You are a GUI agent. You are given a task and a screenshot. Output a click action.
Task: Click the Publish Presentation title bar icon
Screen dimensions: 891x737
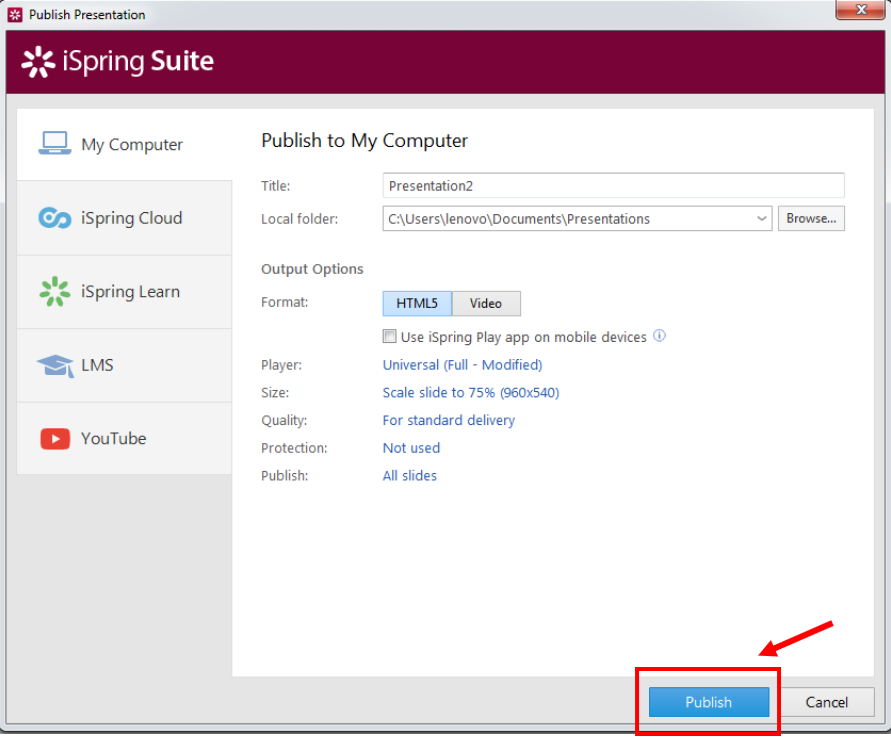coord(15,15)
